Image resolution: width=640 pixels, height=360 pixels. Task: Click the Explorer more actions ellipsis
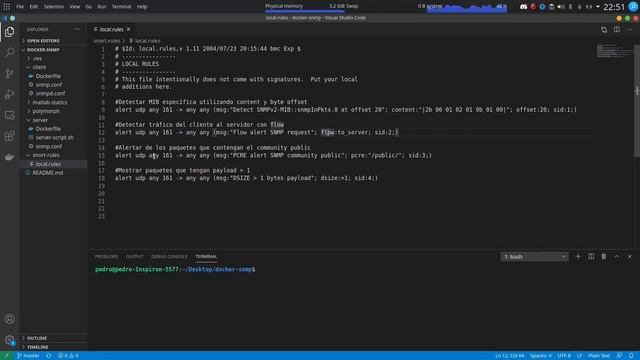click(77, 29)
